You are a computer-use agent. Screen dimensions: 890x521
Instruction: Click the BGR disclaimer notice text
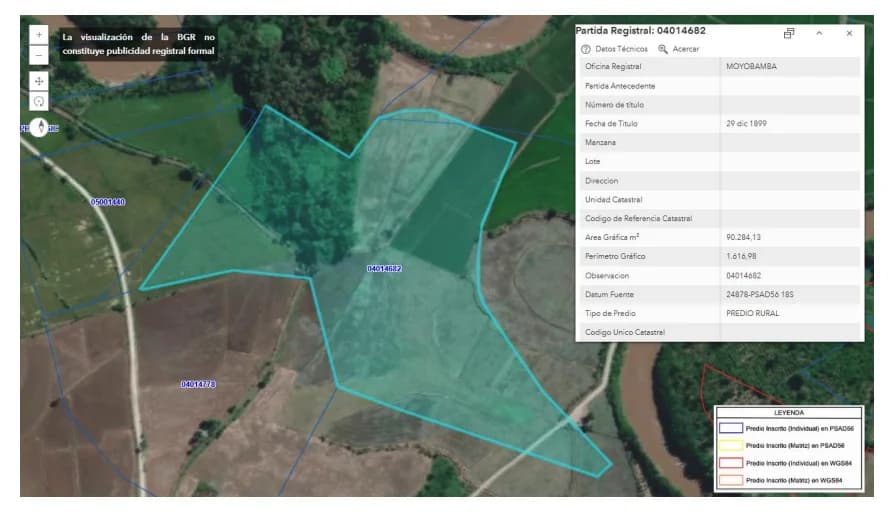138,44
